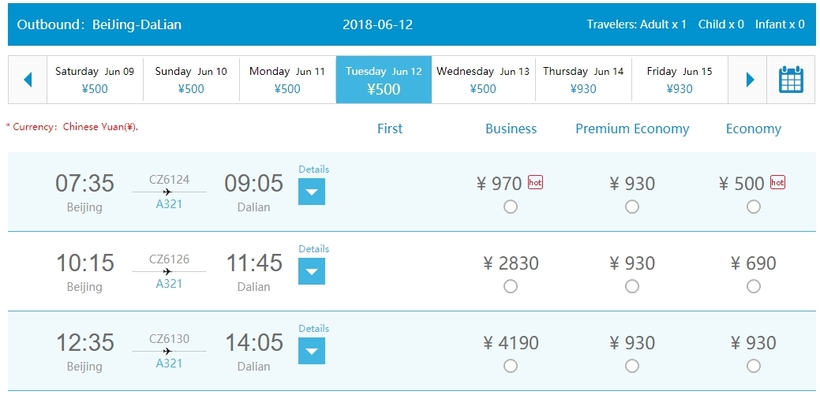Click the hot badge beside ¥500 economy fare
Screen dimensions: 820x395
pyautogui.click(x=778, y=182)
